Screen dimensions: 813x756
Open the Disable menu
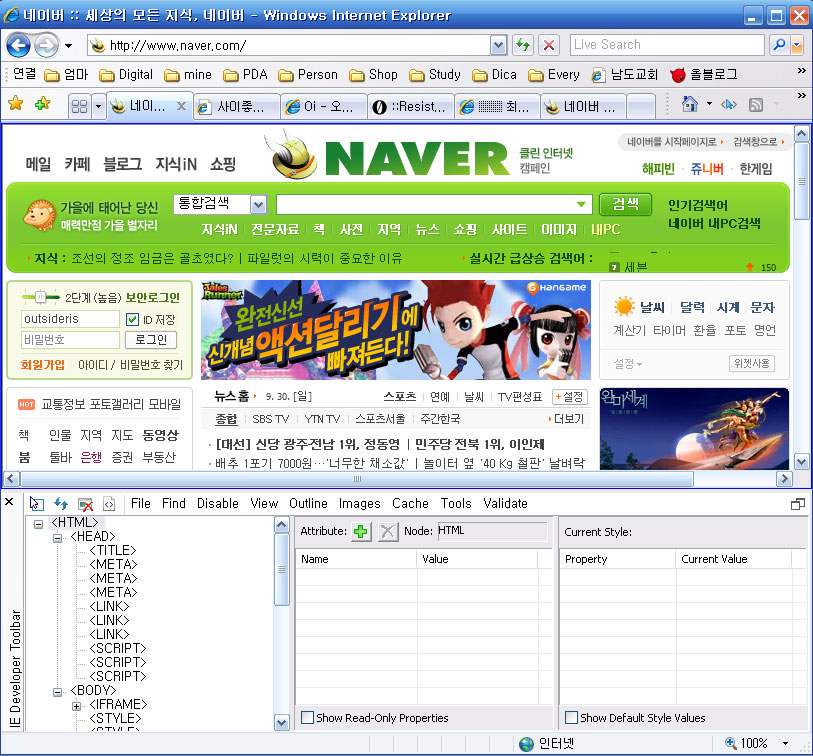click(x=218, y=503)
